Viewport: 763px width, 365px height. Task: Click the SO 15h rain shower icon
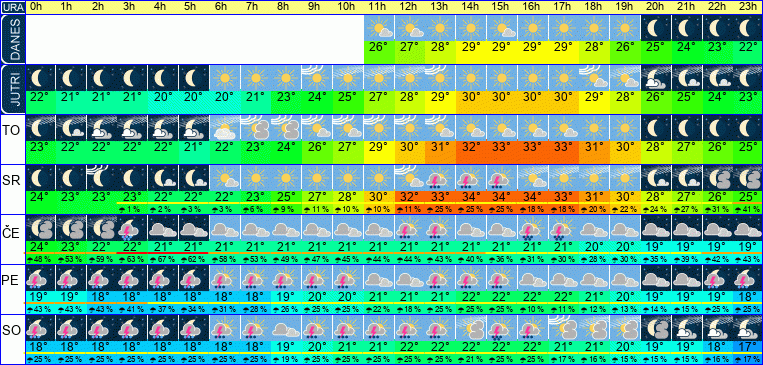pyautogui.click(x=502, y=328)
